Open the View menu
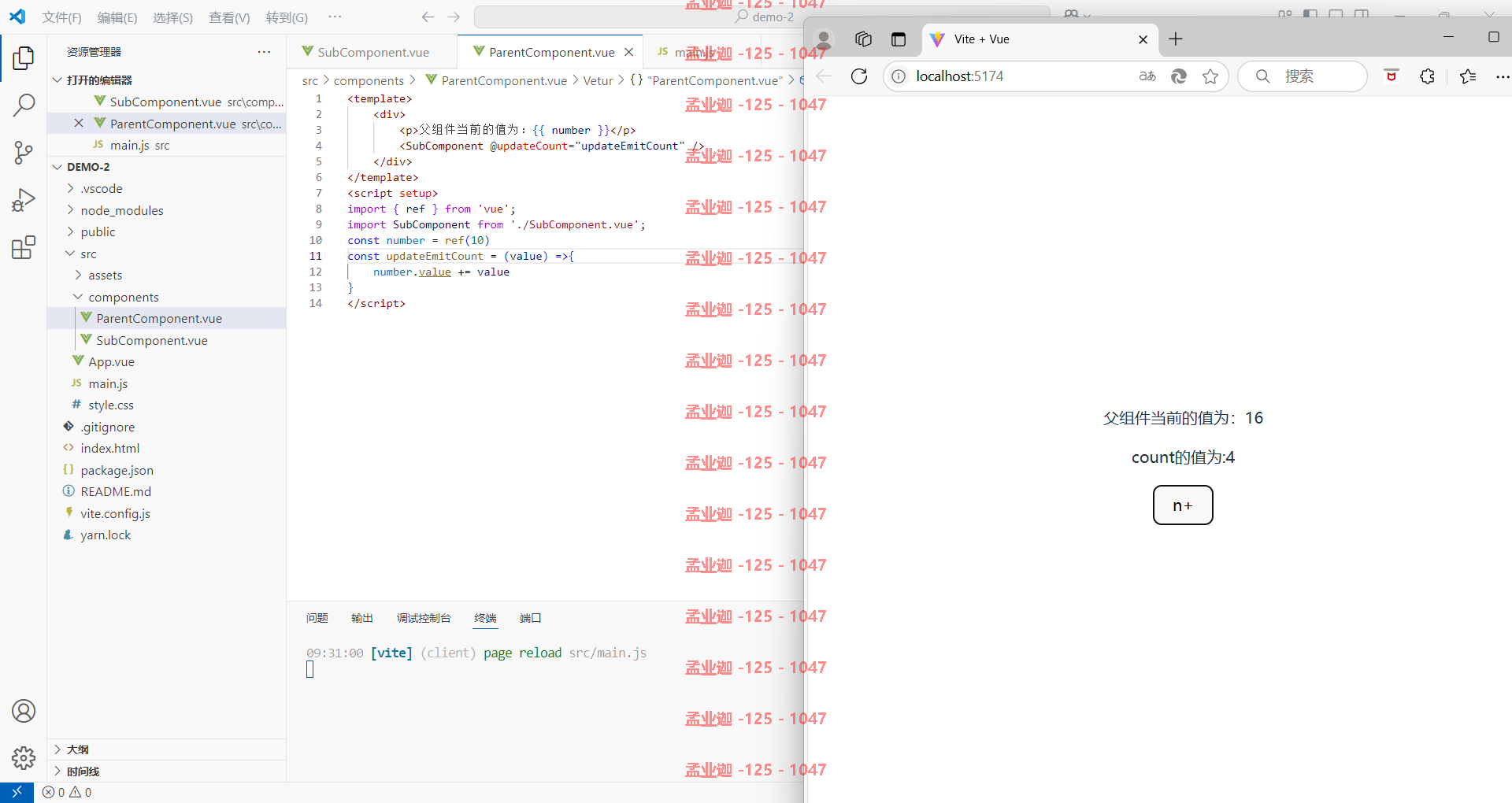This screenshot has height=803, width=1512. [229, 17]
